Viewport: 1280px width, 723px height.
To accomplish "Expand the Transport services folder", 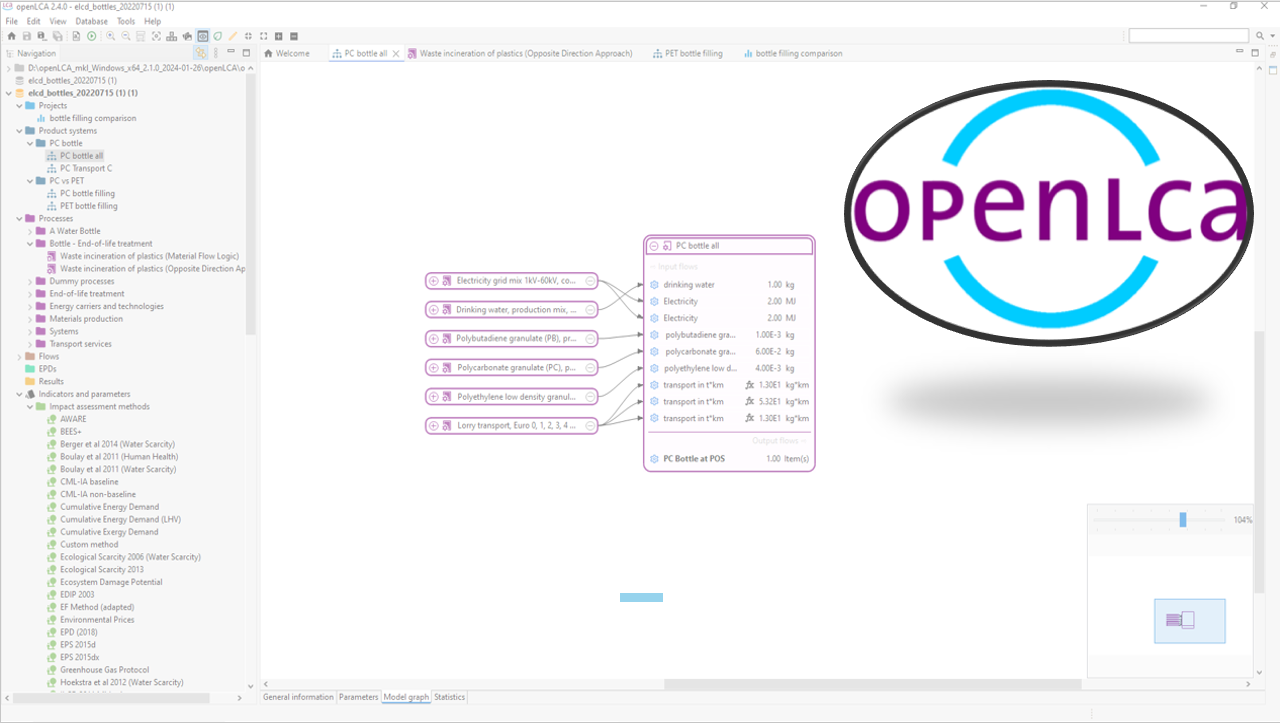I will 30,344.
